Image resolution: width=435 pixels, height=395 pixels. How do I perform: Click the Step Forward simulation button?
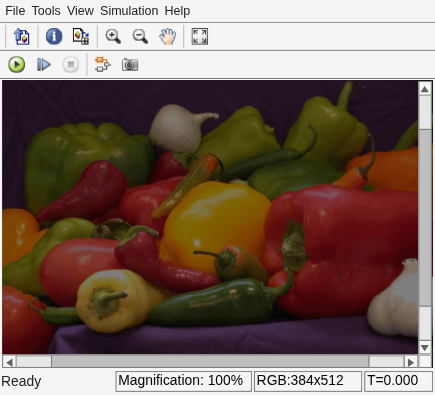pyautogui.click(x=44, y=64)
